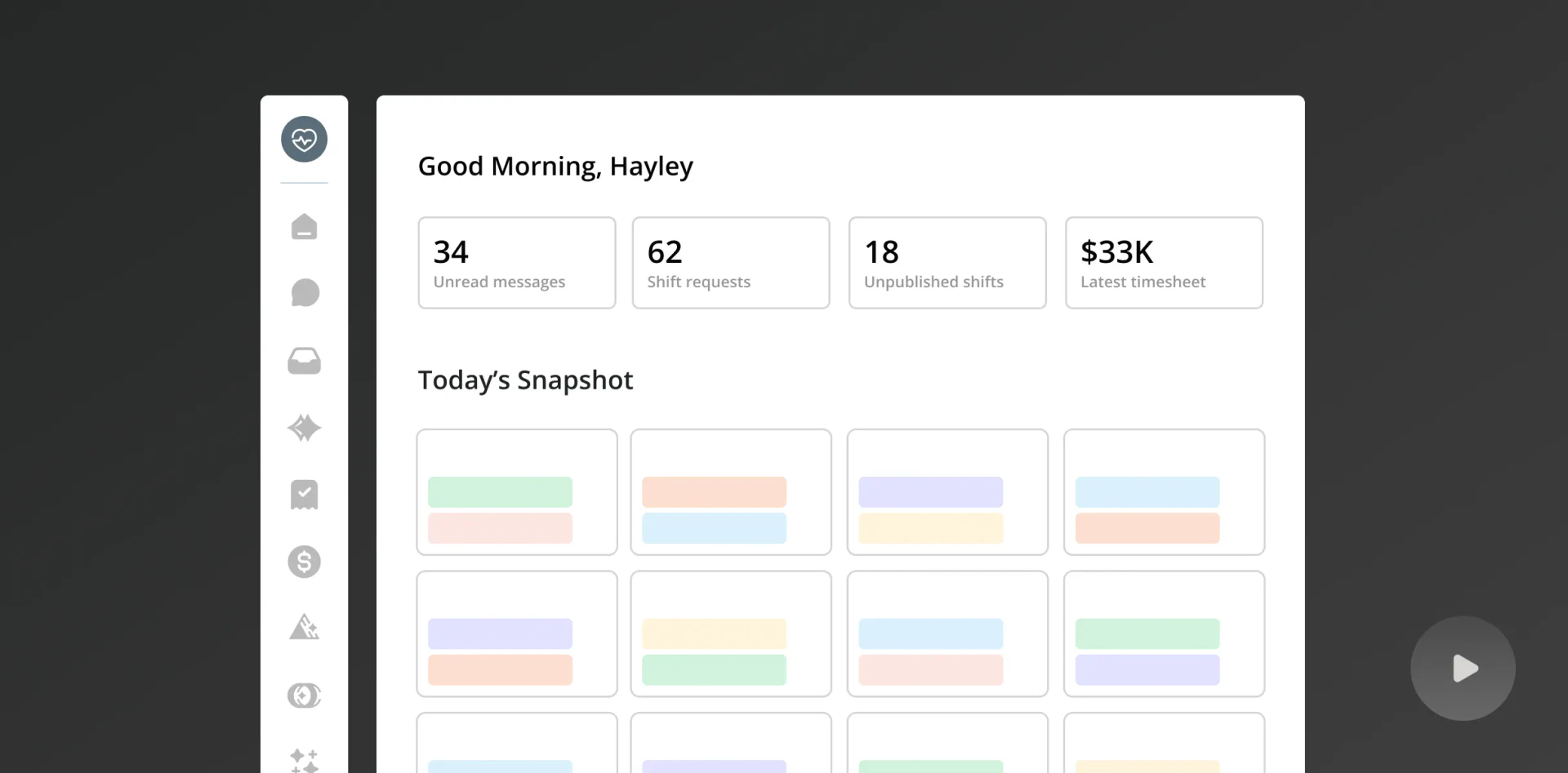Click the Good Morning, Hayley heading

point(555,167)
